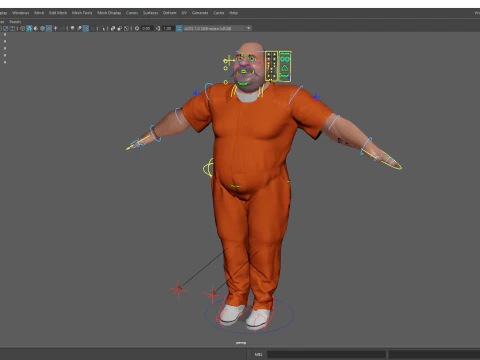
Task: Toggle Use All Lights icon
Action: click(55, 28)
